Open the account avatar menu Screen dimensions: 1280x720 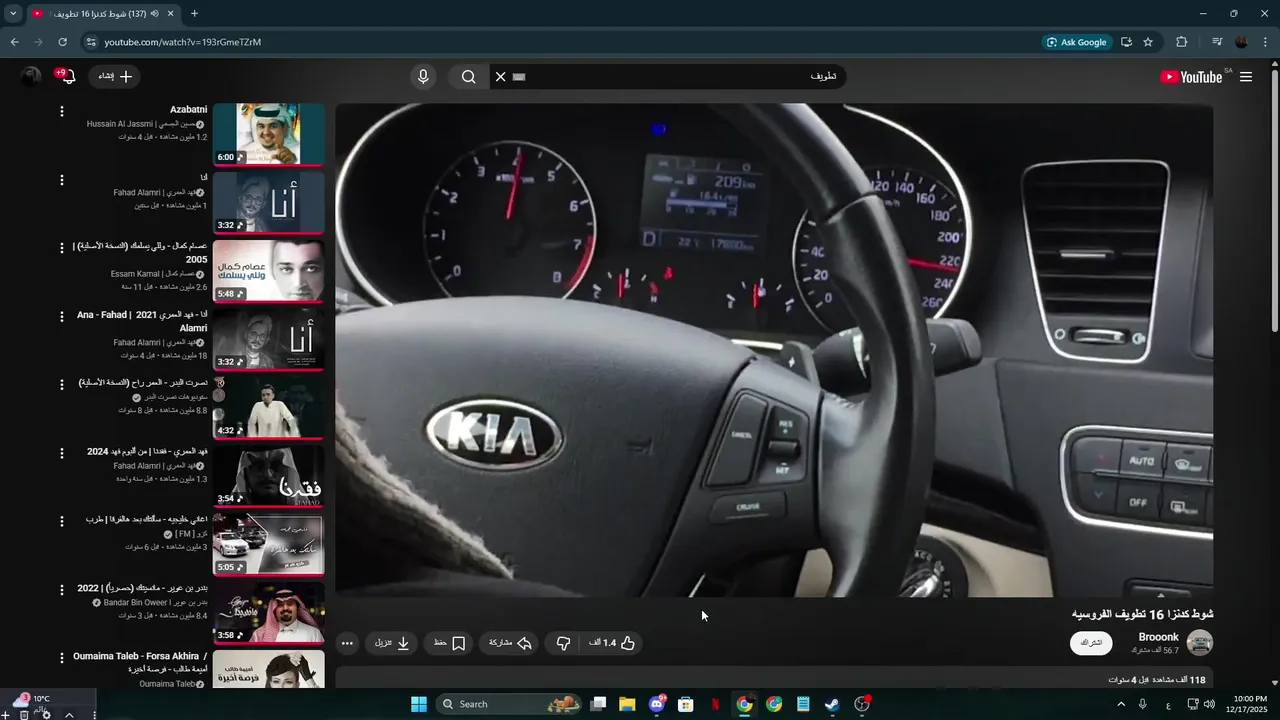point(31,77)
